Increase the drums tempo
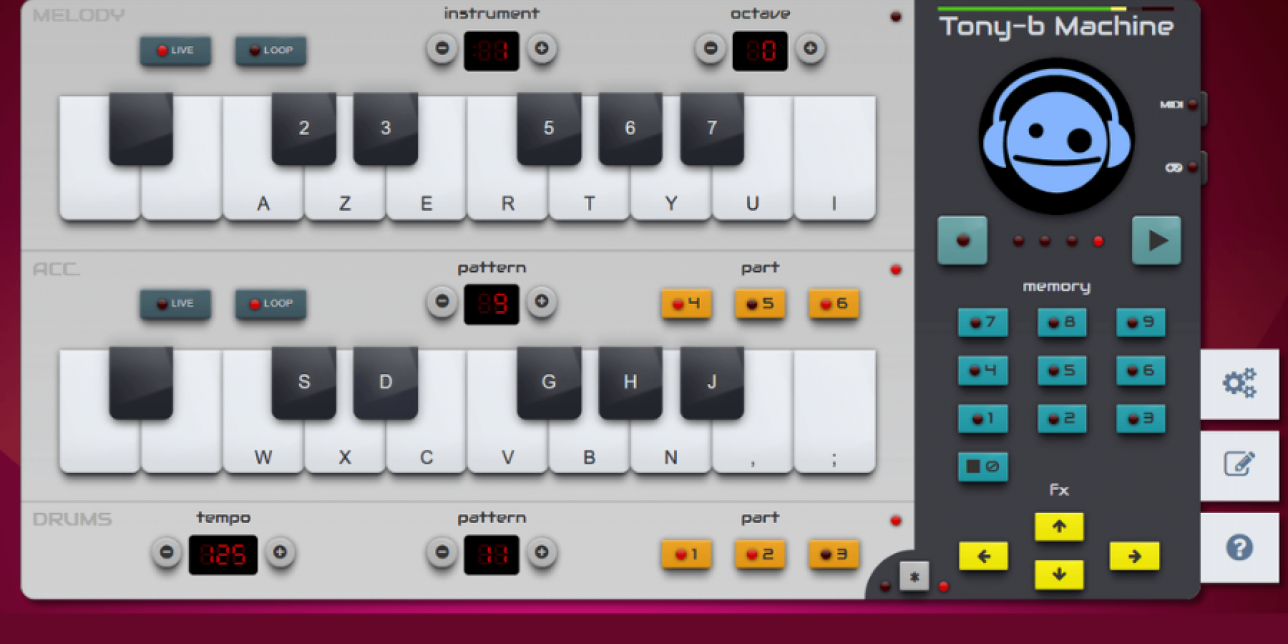Viewport: 1288px width, 644px height. click(280, 553)
